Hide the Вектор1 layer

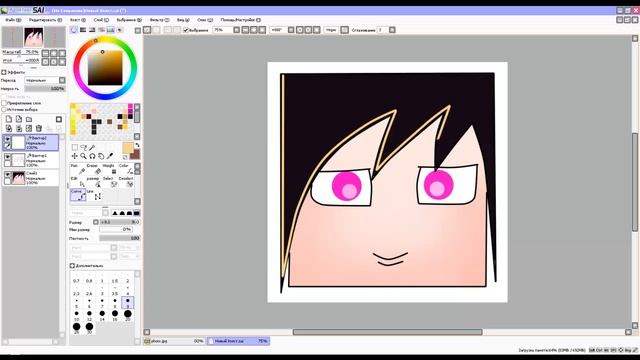tap(7, 157)
